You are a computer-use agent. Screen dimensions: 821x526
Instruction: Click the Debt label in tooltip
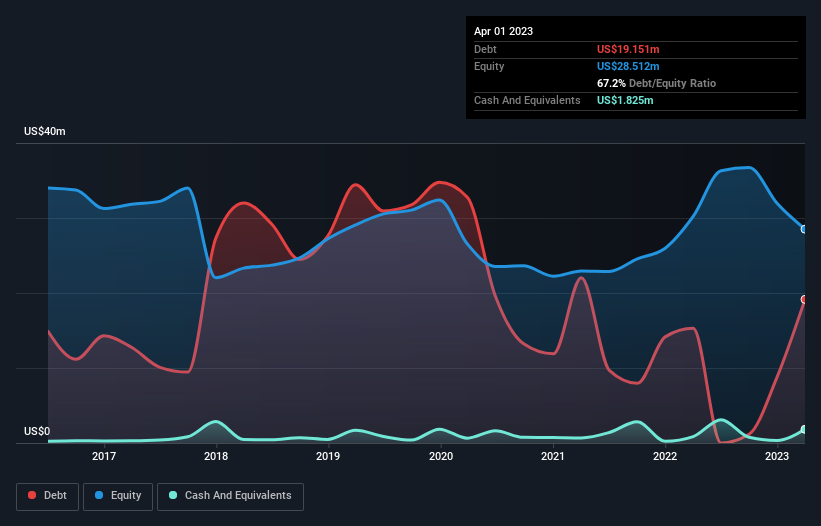[x=485, y=49]
